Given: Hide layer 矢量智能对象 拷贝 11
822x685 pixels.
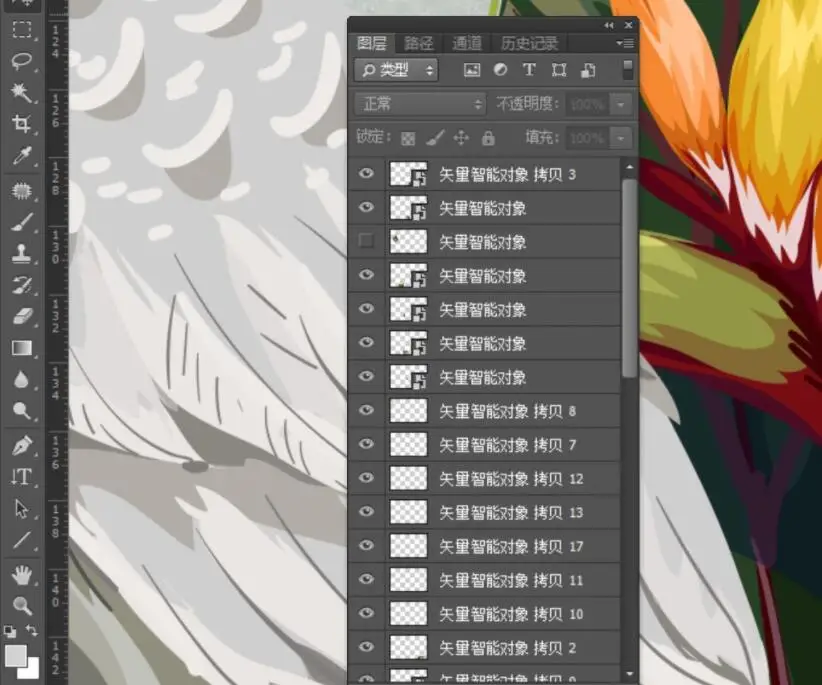Looking at the screenshot, I should pos(366,578).
